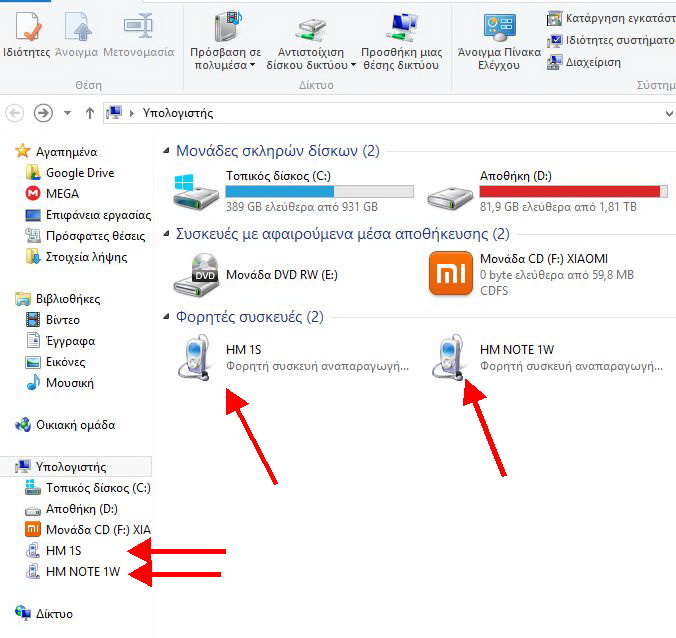The height and width of the screenshot is (638, 676).
Task: Open Πρόσβαση σε πολυμέσα media access
Action: click(225, 41)
